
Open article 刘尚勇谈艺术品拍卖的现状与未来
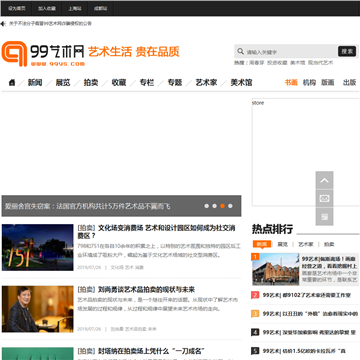coord(146,289)
